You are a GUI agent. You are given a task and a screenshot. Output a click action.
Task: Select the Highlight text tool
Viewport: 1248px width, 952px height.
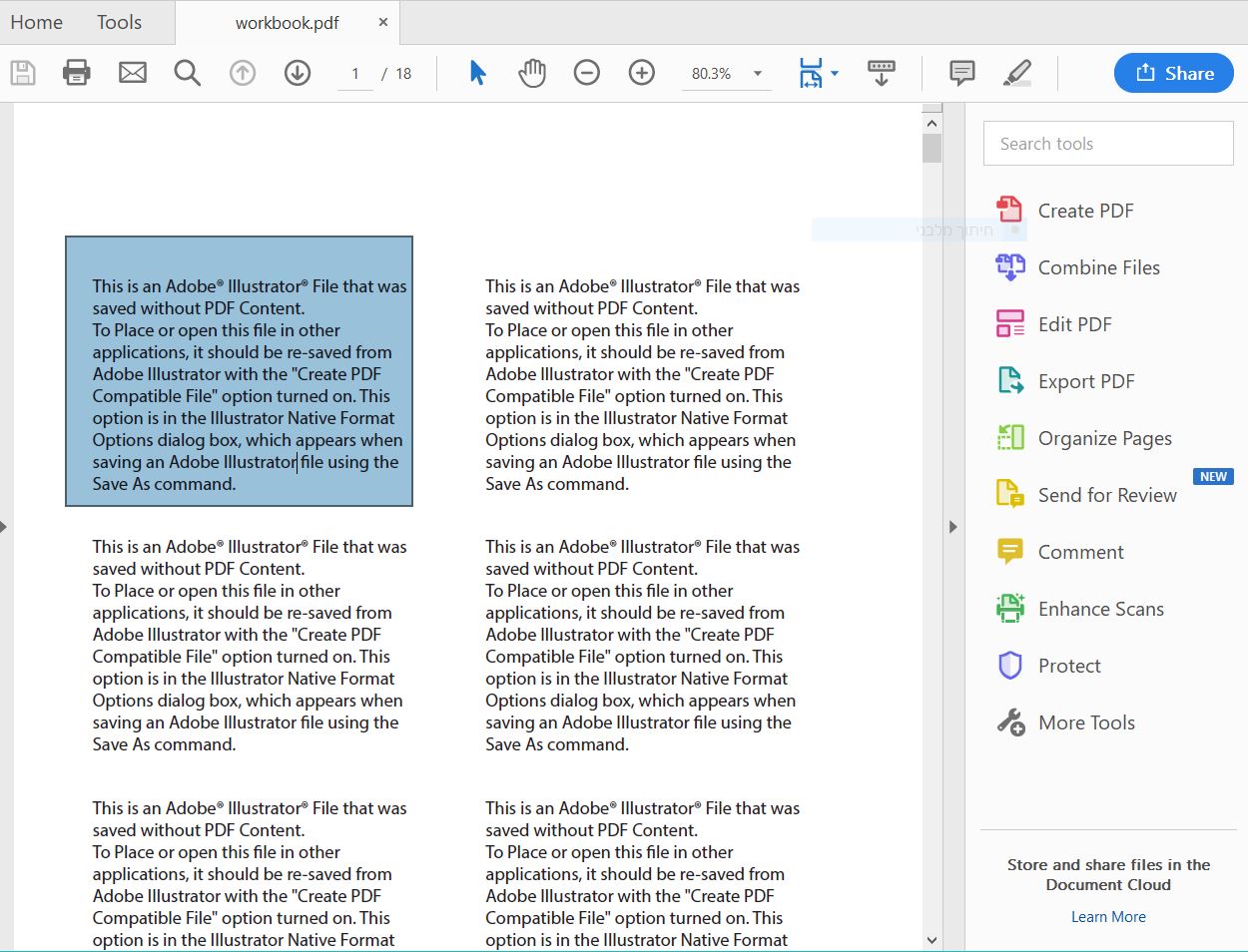click(x=1016, y=73)
